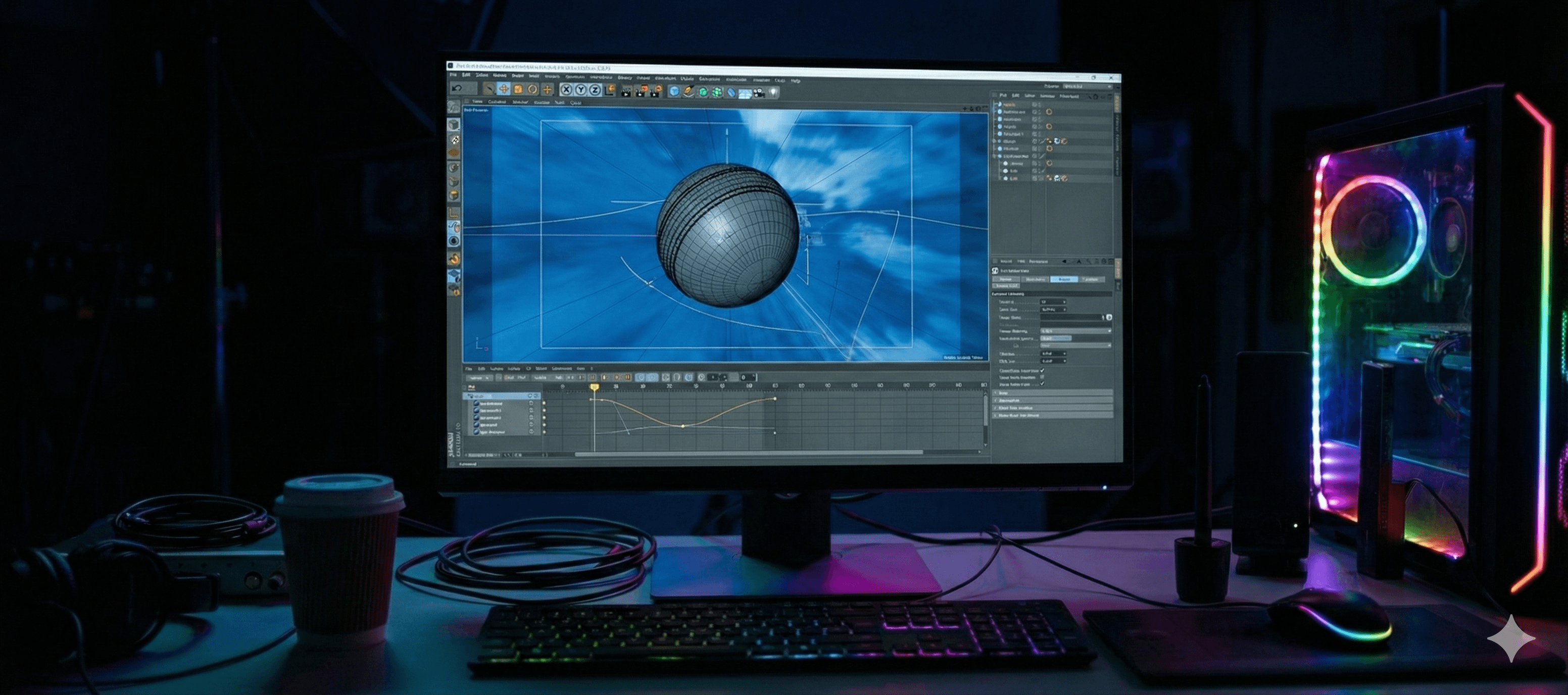The image size is (1568, 695).
Task: Toggle the Z axis lock button
Action: 595,90
